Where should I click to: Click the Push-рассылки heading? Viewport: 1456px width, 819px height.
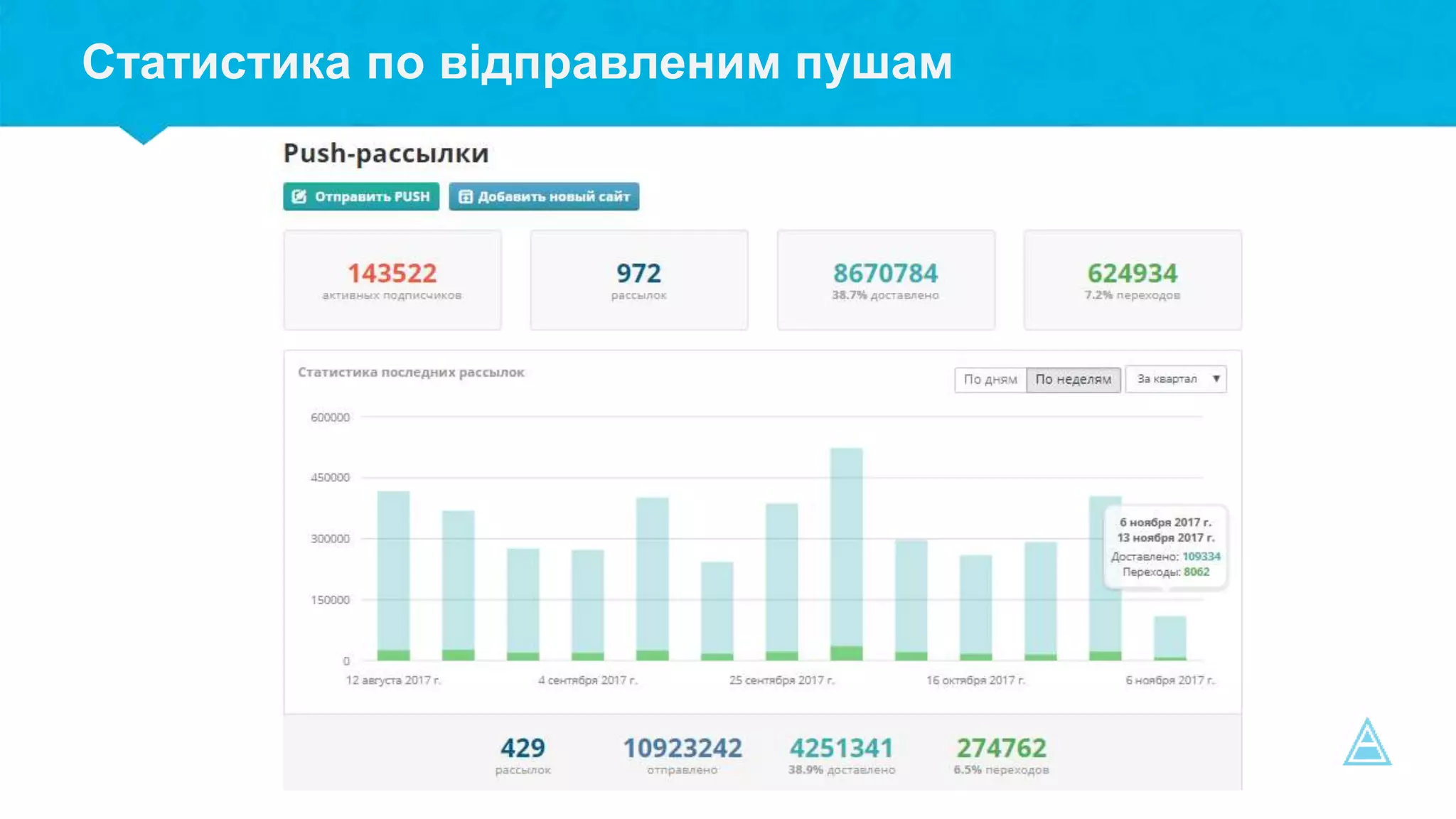click(386, 154)
